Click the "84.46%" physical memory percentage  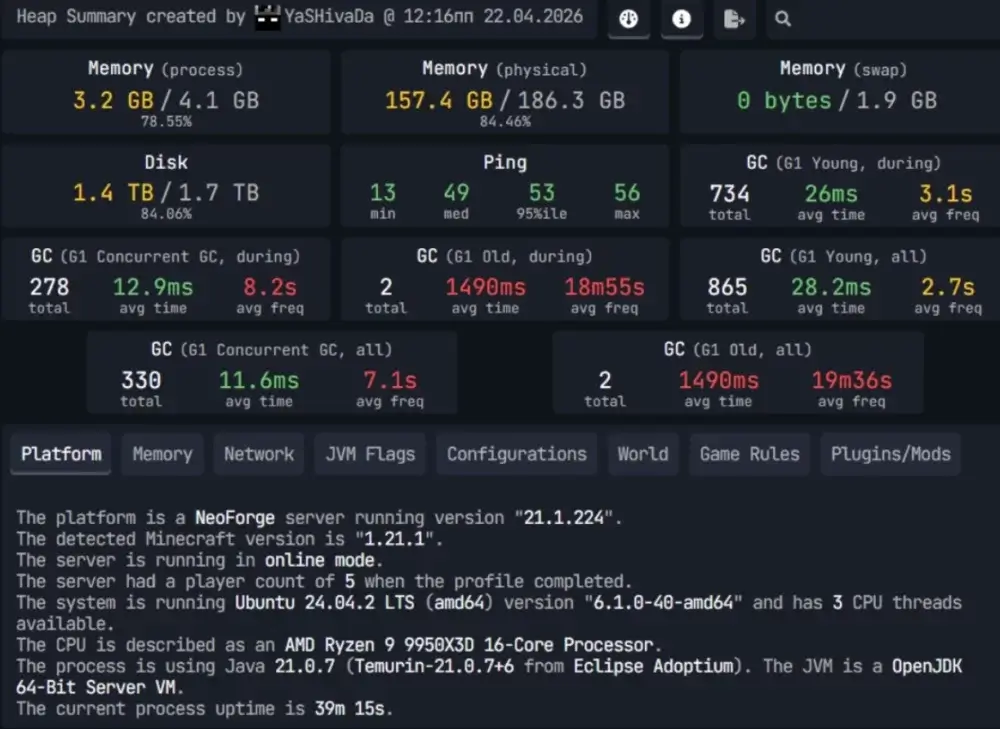[505, 121]
